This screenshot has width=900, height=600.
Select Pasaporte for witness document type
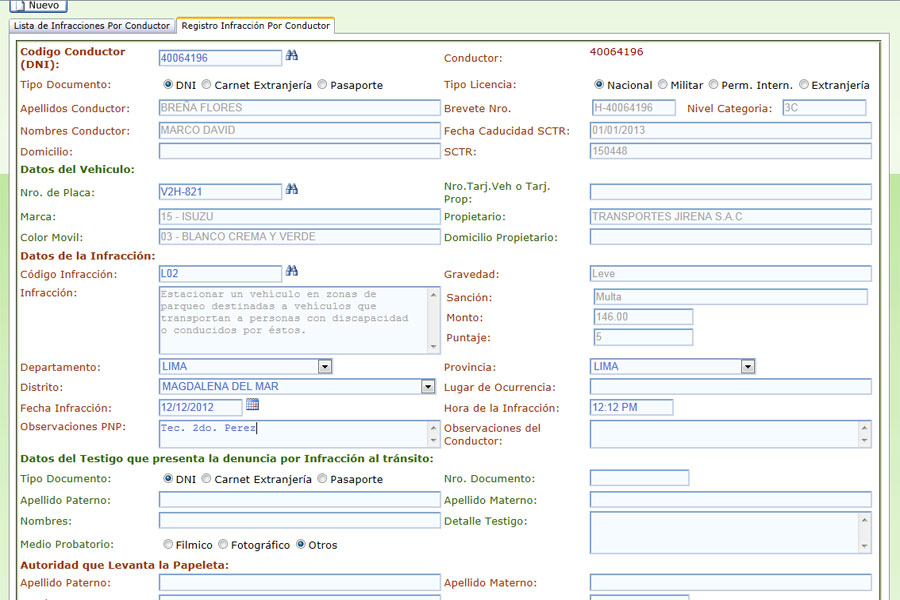point(322,479)
